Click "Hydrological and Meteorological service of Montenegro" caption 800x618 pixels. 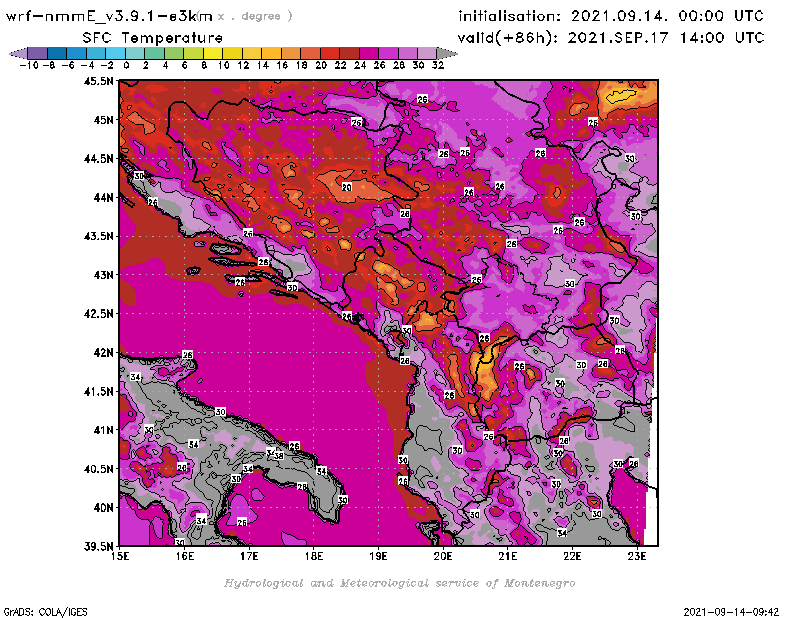click(399, 583)
